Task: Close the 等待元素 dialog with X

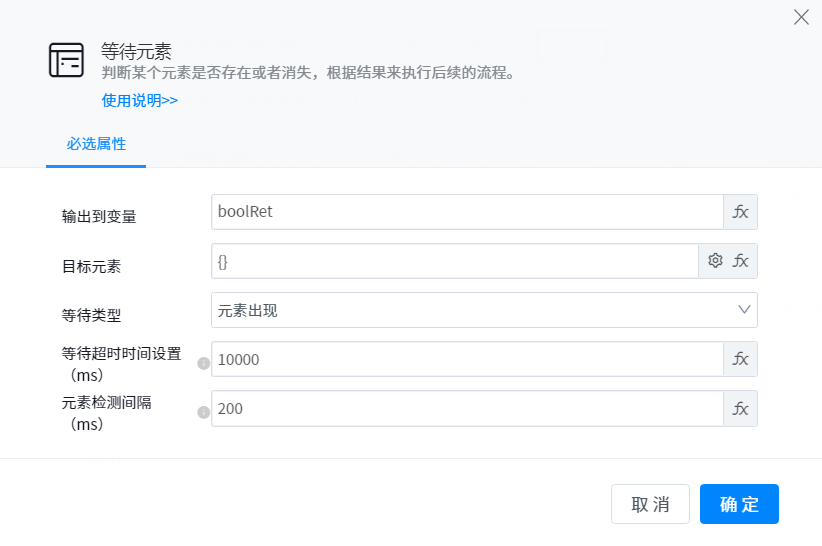Action: [x=801, y=17]
